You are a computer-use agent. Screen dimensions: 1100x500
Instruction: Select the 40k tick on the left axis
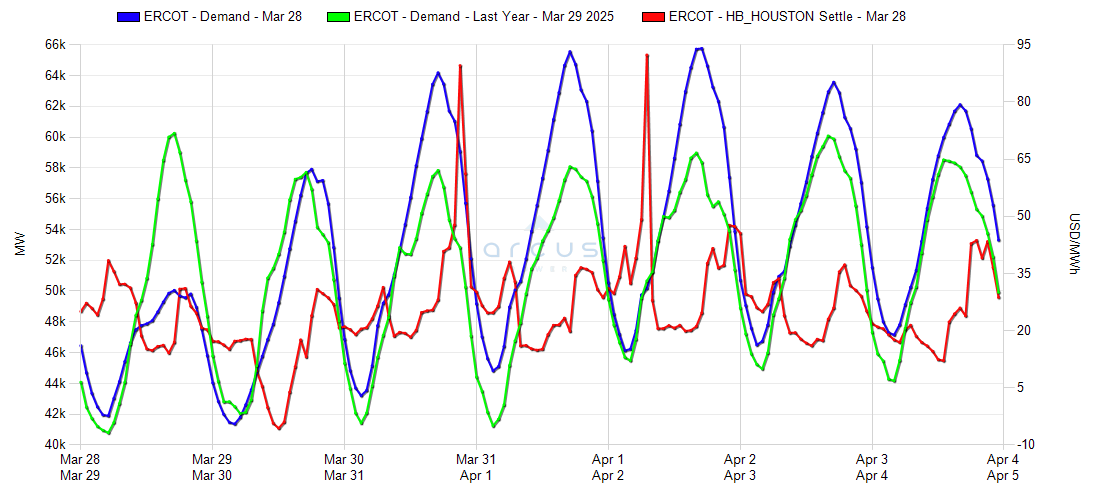pyautogui.click(x=53, y=444)
